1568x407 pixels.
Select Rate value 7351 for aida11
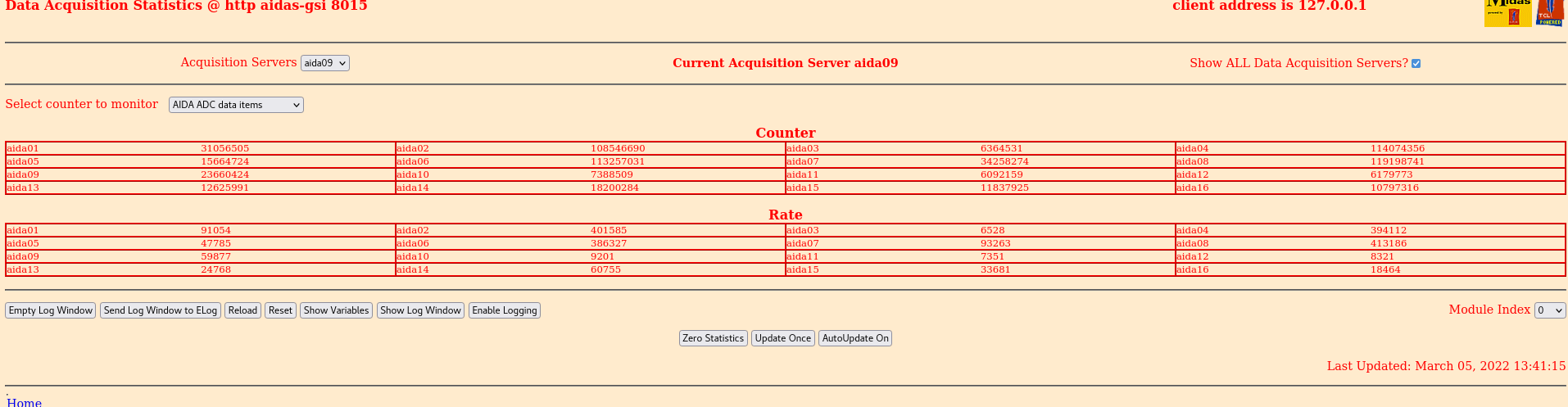(x=993, y=256)
